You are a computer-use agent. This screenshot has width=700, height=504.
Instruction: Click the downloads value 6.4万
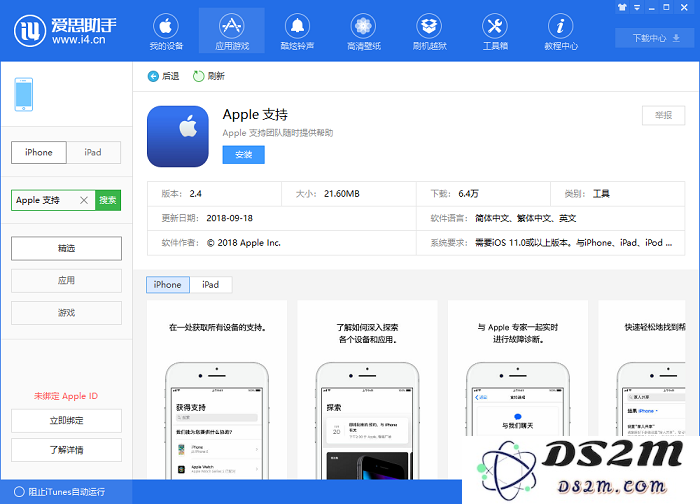(468, 194)
